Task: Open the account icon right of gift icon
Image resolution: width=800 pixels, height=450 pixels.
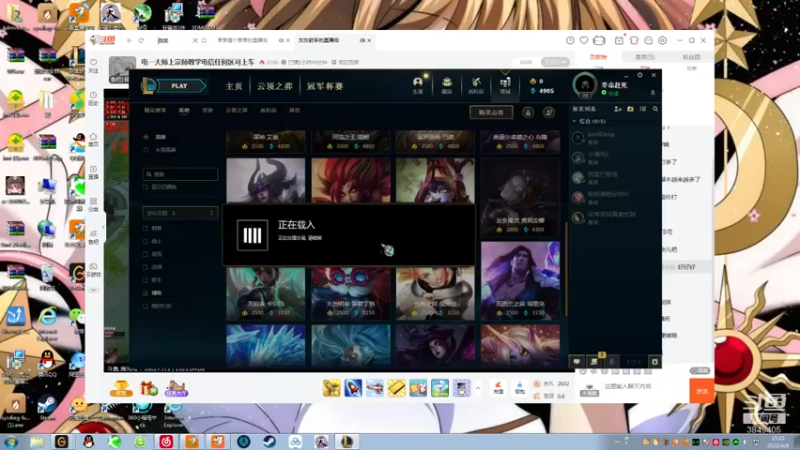Action: [549, 112]
